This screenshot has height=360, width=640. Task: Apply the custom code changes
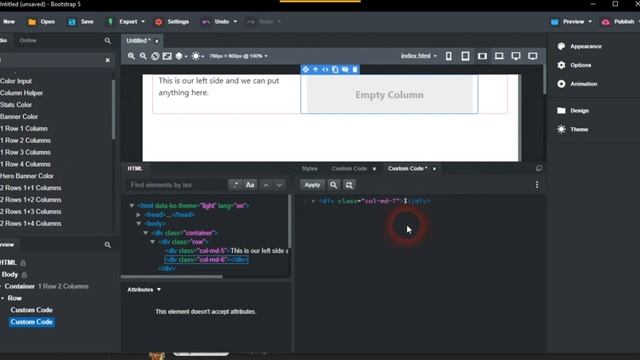pos(312,185)
